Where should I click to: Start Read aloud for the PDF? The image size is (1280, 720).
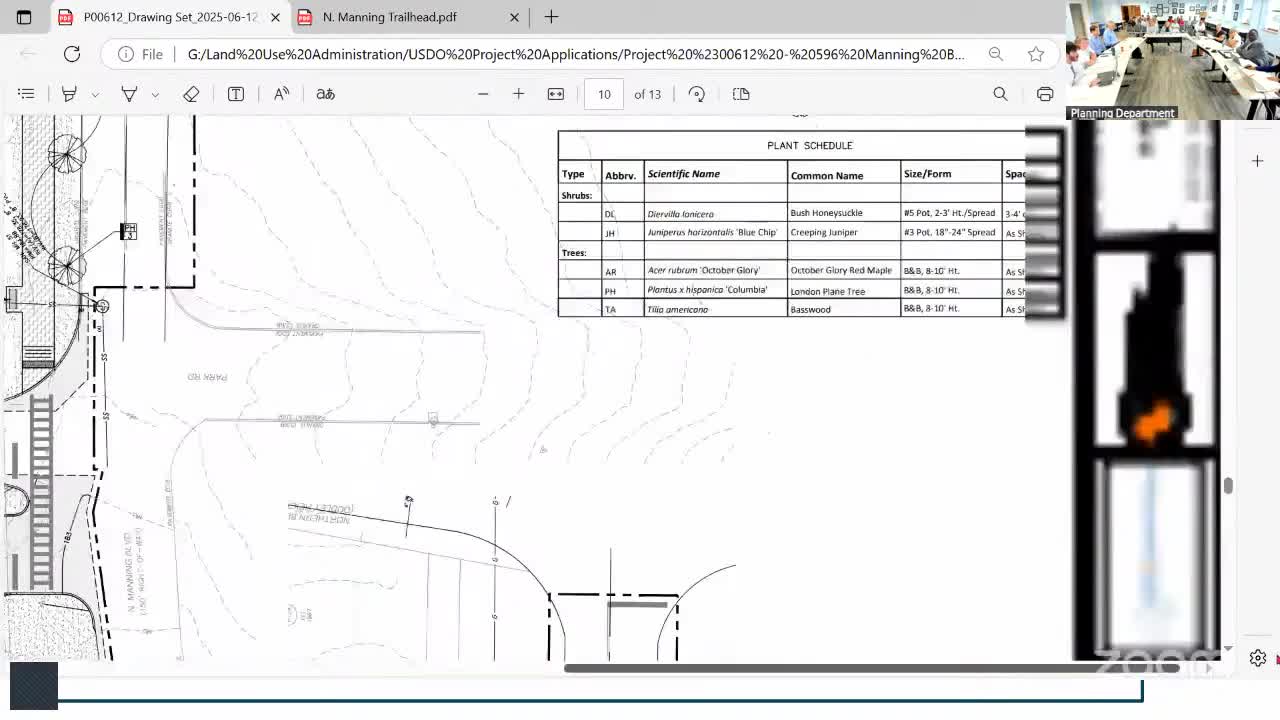tap(281, 94)
